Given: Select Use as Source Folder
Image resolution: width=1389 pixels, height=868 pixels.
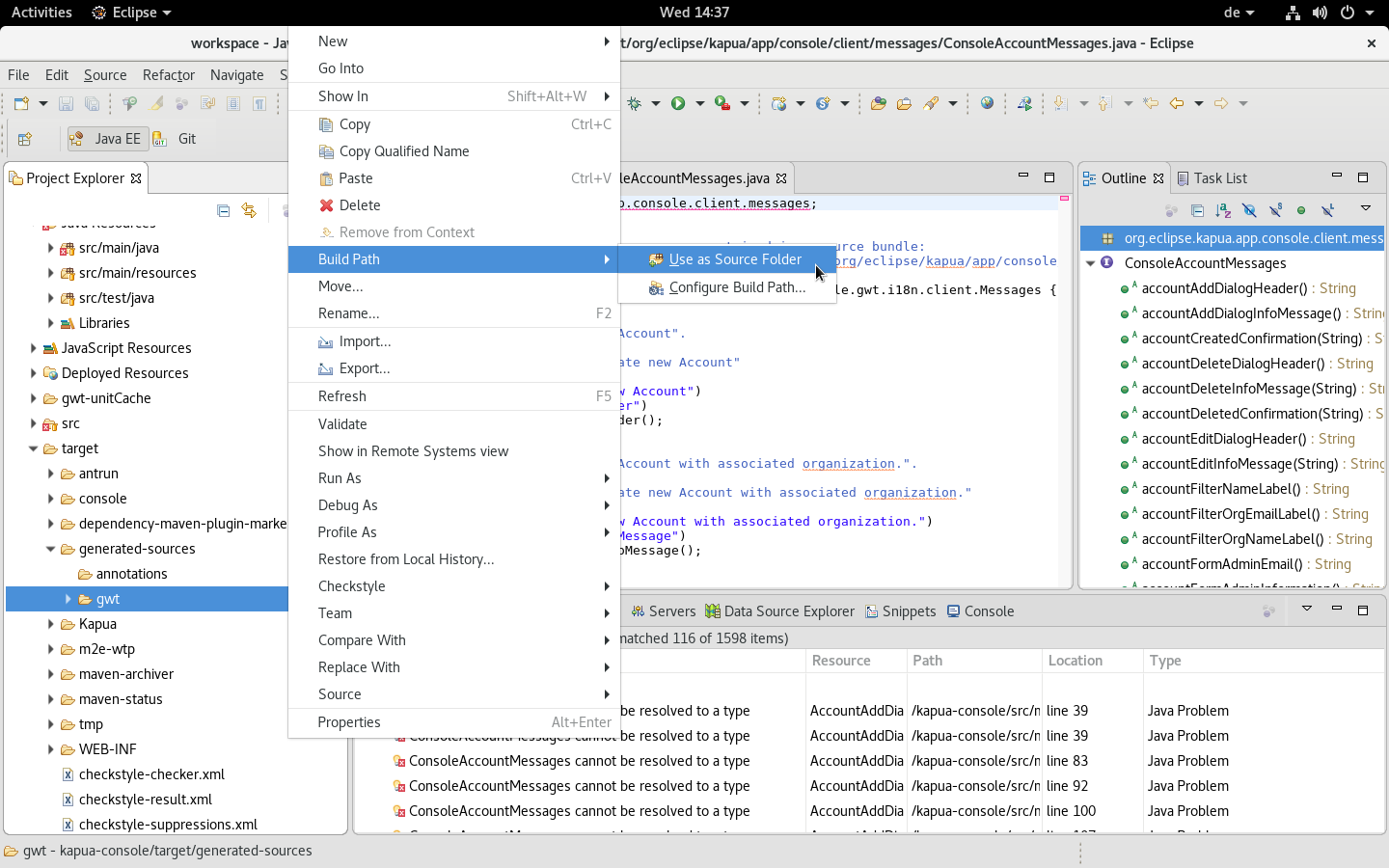Looking at the screenshot, I should tap(733, 259).
